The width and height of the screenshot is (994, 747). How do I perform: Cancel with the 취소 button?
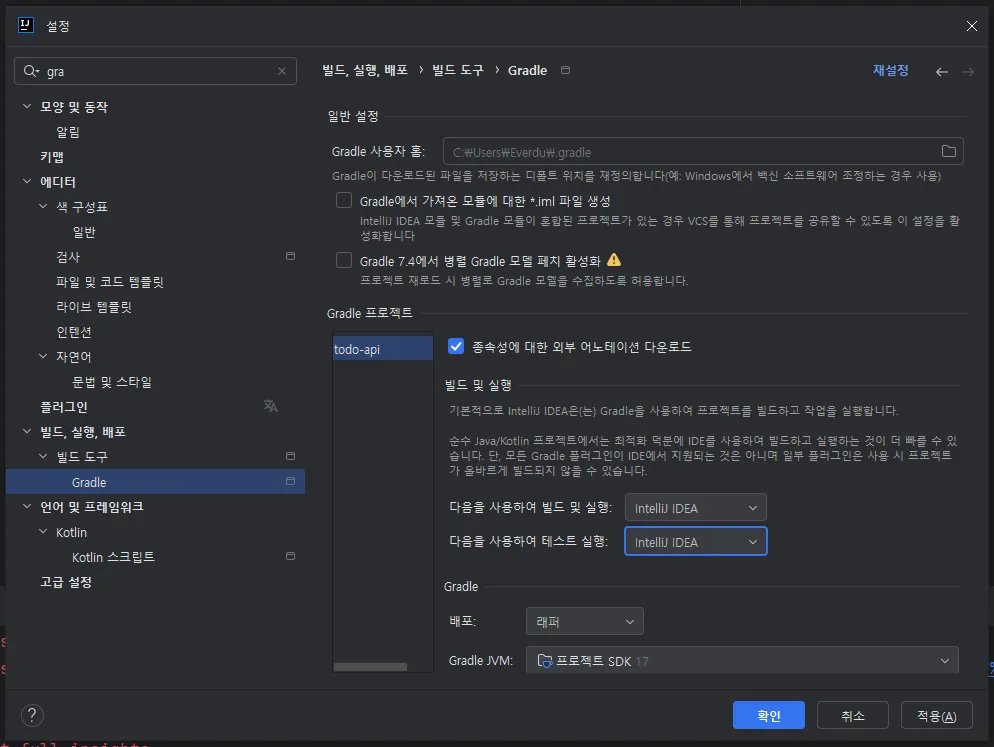tap(853, 715)
